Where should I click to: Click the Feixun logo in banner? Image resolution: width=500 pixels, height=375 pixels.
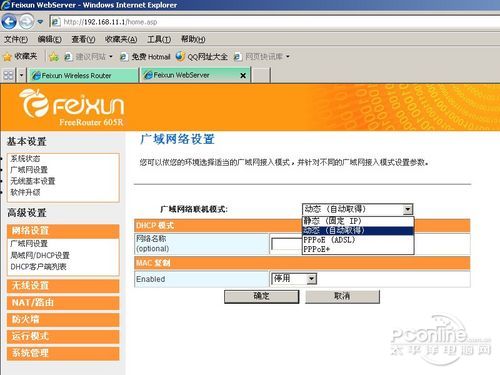(72, 107)
